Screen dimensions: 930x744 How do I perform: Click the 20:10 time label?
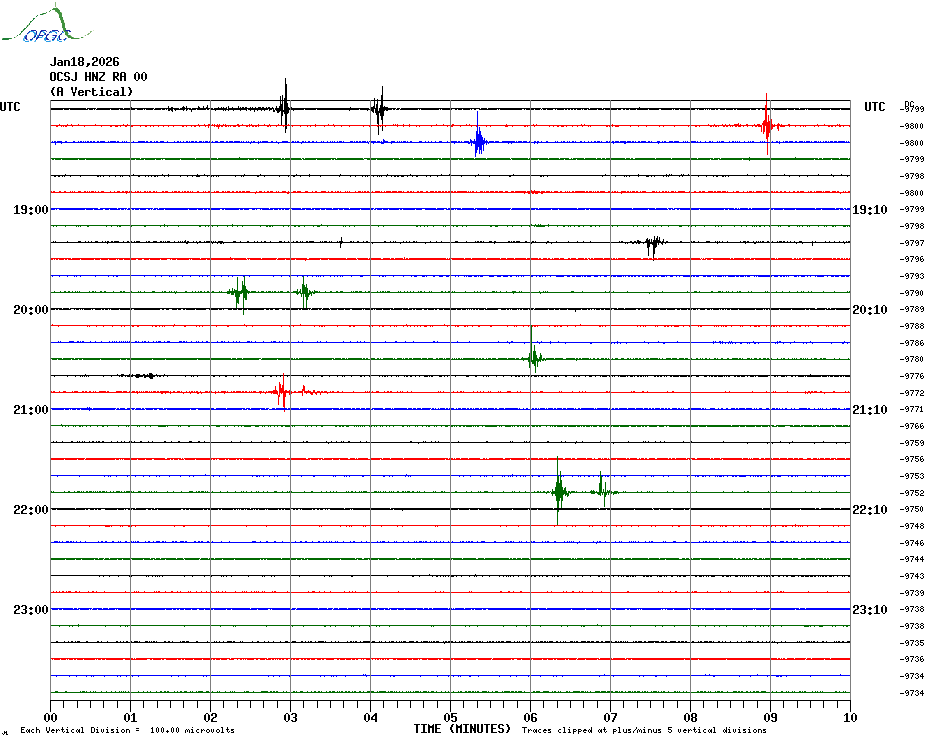869,310
